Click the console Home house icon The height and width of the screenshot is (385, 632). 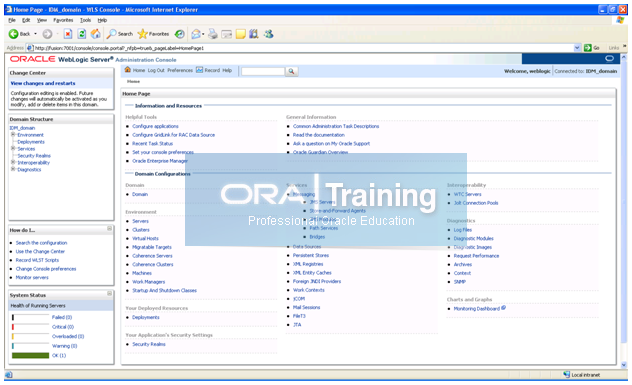[128, 70]
